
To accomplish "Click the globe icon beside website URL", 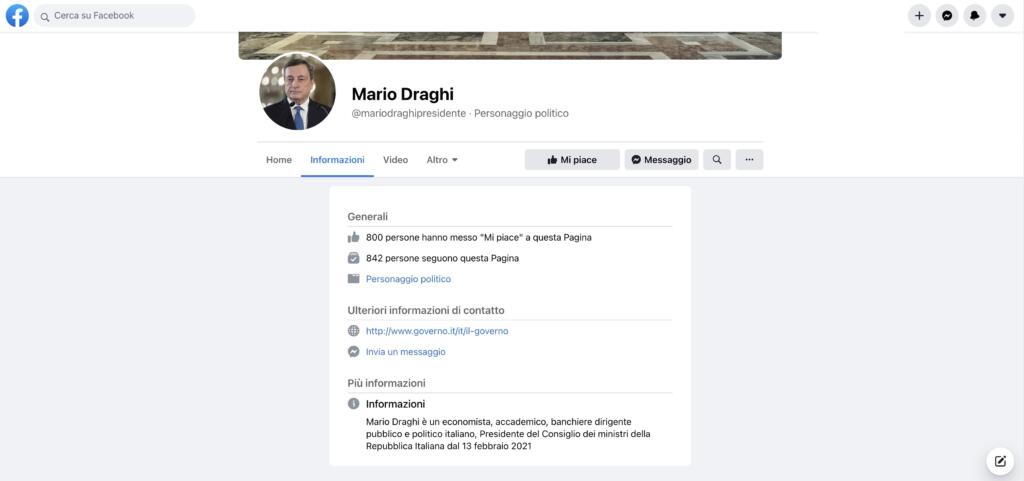I will pyautogui.click(x=353, y=331).
